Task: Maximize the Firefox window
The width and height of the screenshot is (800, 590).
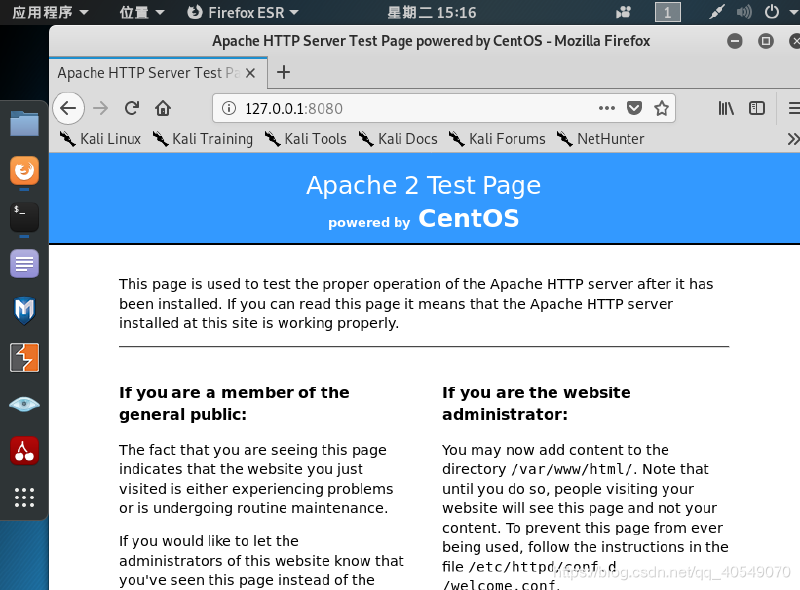Action: [x=765, y=41]
